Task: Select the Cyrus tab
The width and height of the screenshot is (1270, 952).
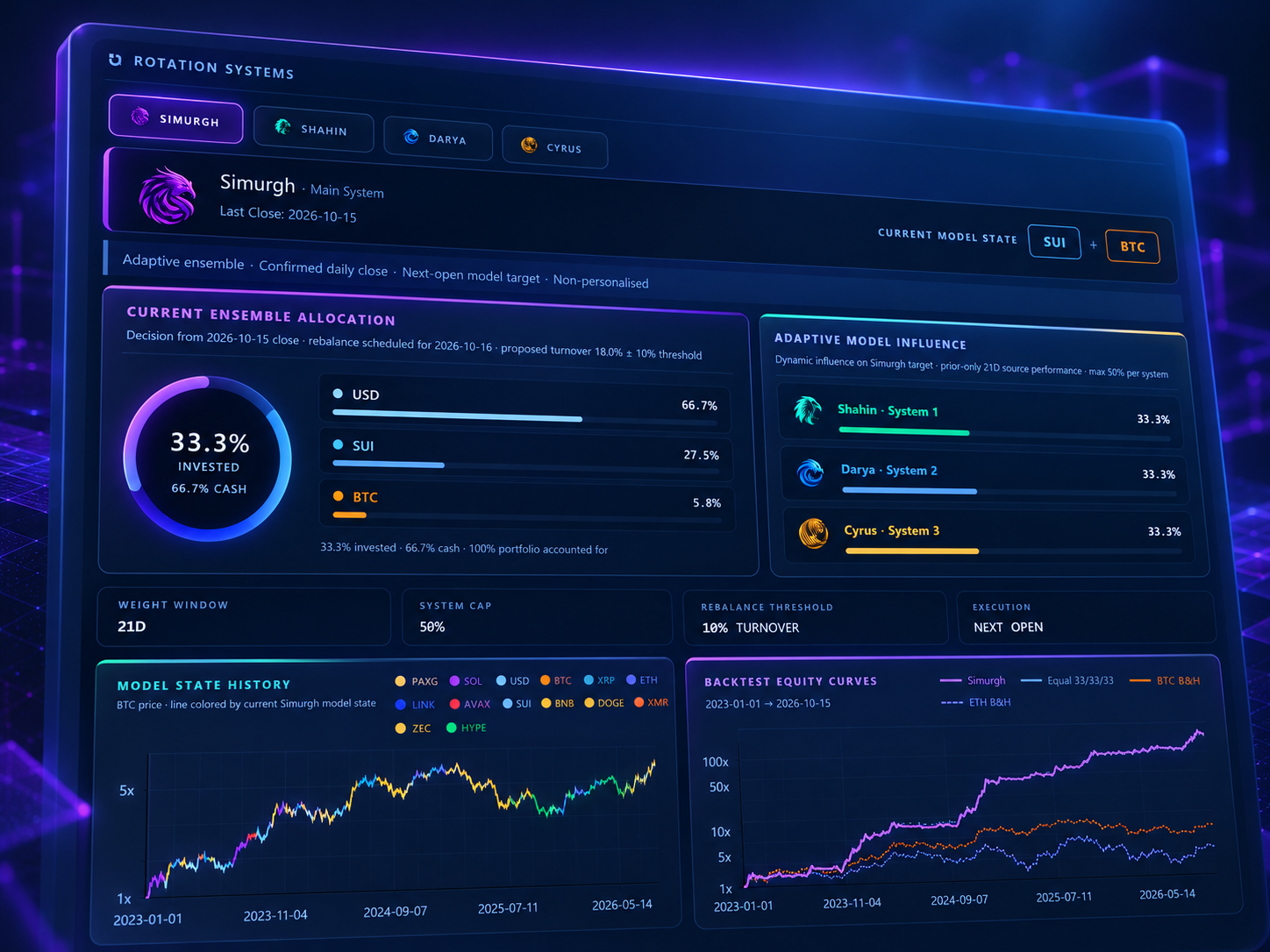Action: 554,147
